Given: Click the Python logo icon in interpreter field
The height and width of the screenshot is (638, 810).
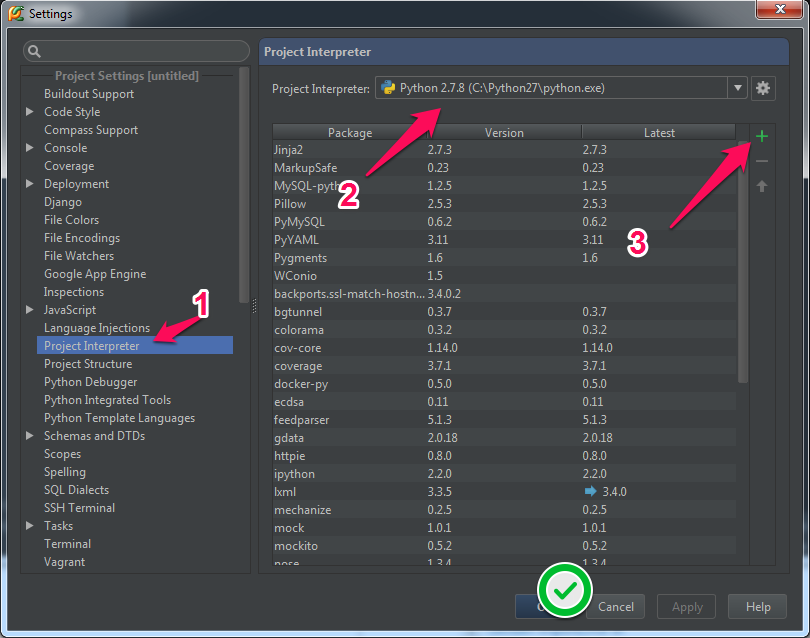Looking at the screenshot, I should [388, 88].
